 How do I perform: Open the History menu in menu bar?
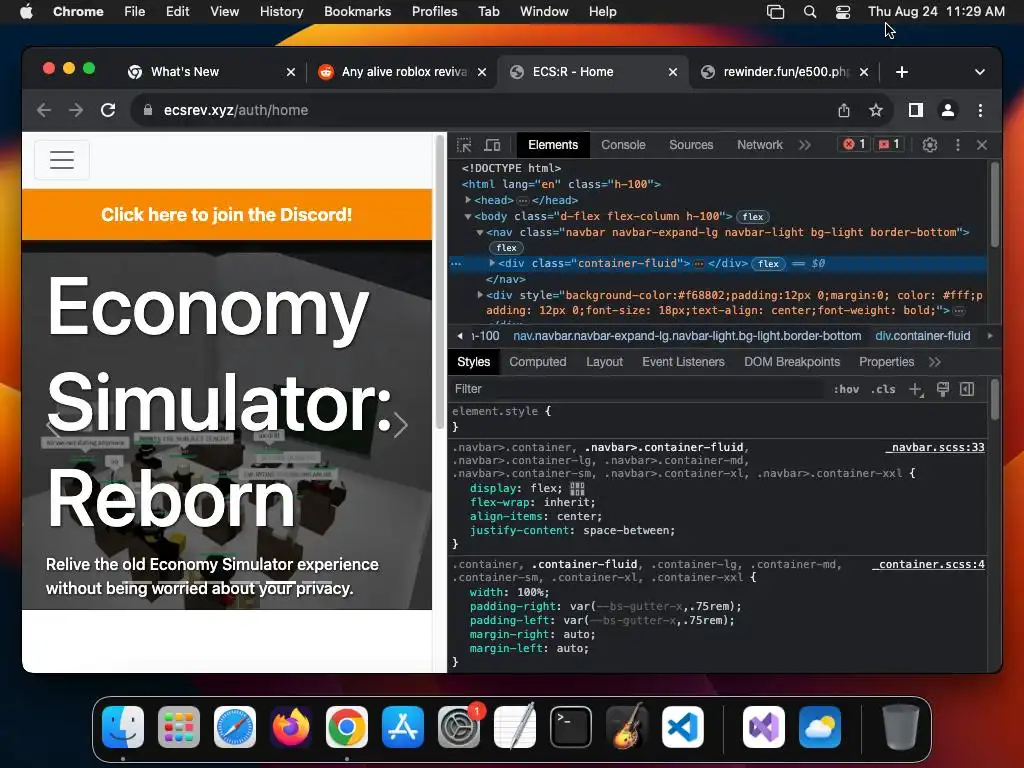tap(281, 11)
